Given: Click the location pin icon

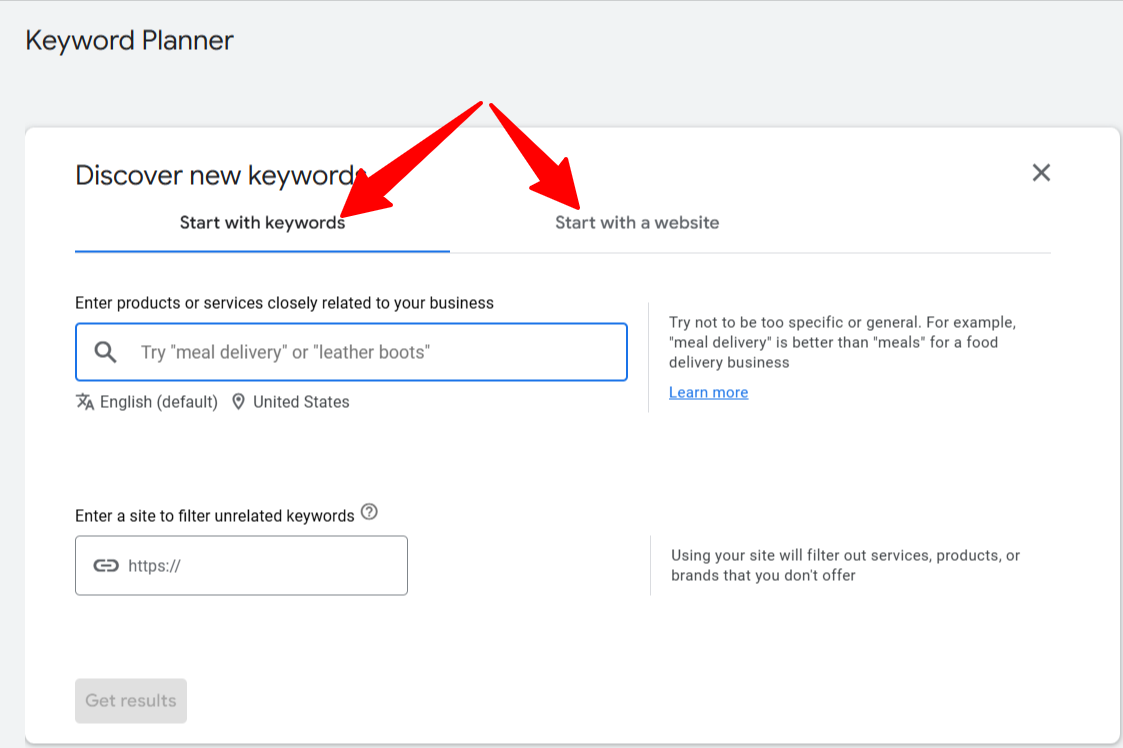Looking at the screenshot, I should (x=238, y=401).
